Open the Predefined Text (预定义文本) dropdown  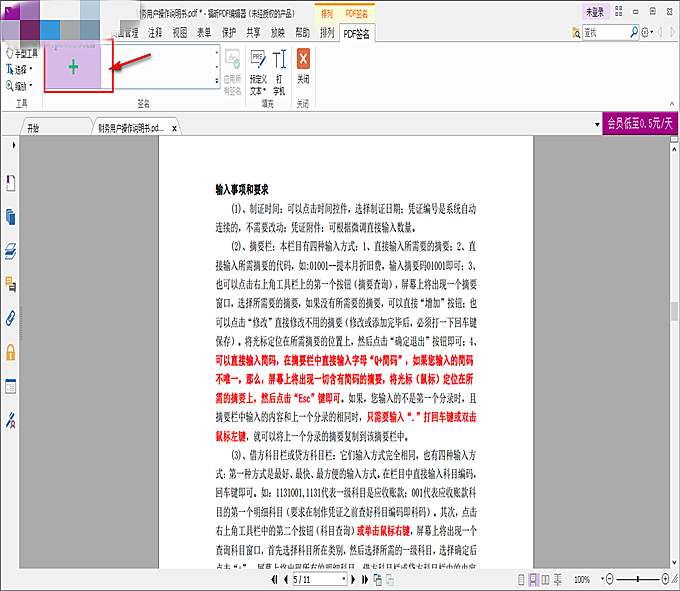pyautogui.click(x=258, y=70)
